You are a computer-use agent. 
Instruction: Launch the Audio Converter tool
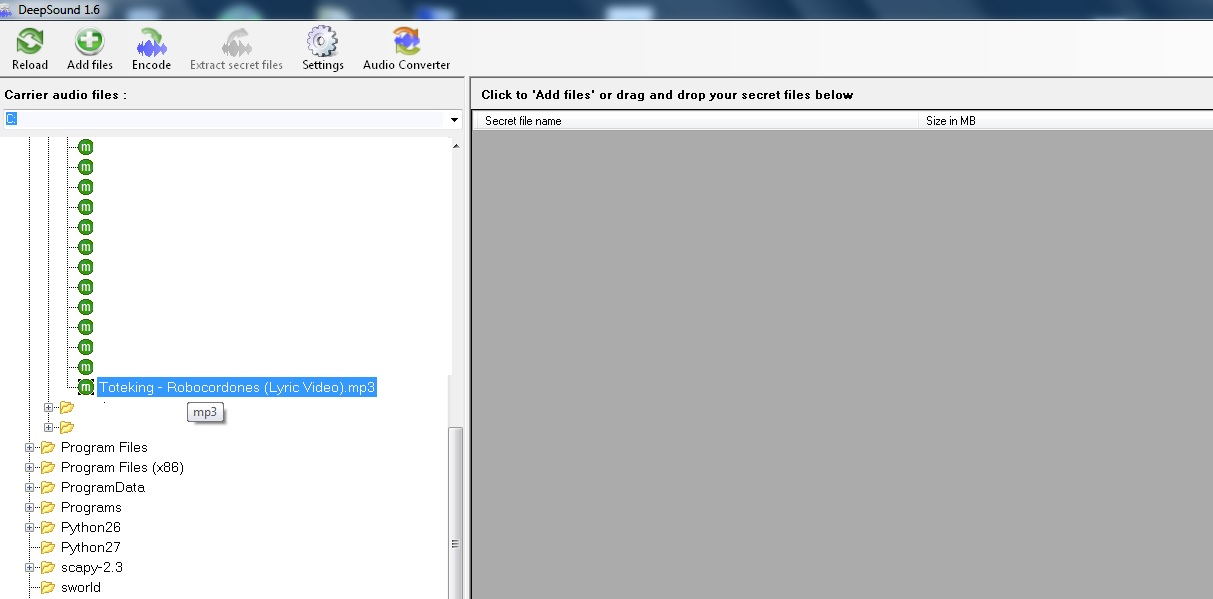point(406,43)
